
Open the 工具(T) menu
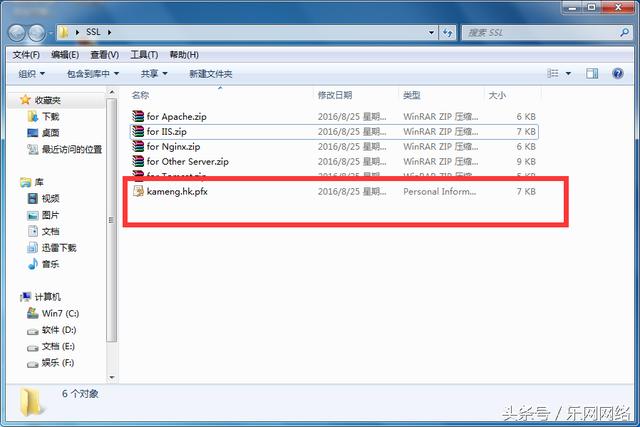144,55
